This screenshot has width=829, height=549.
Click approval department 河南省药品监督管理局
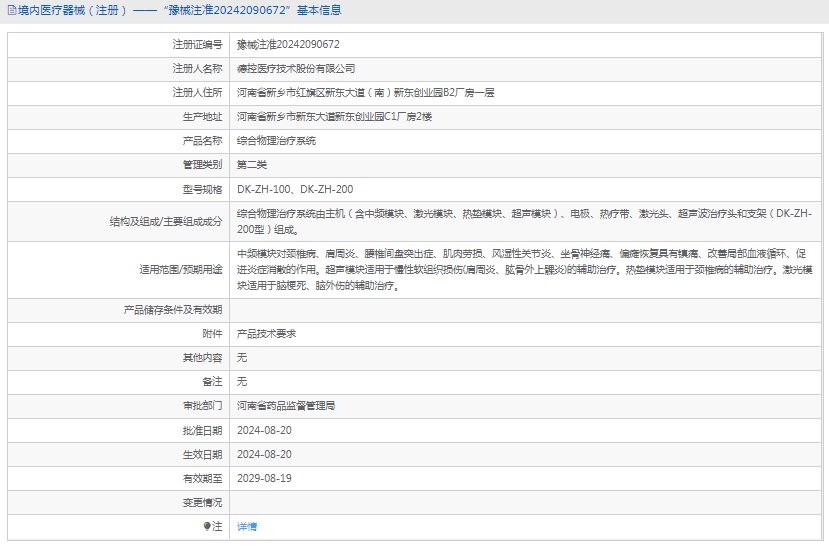(x=286, y=406)
